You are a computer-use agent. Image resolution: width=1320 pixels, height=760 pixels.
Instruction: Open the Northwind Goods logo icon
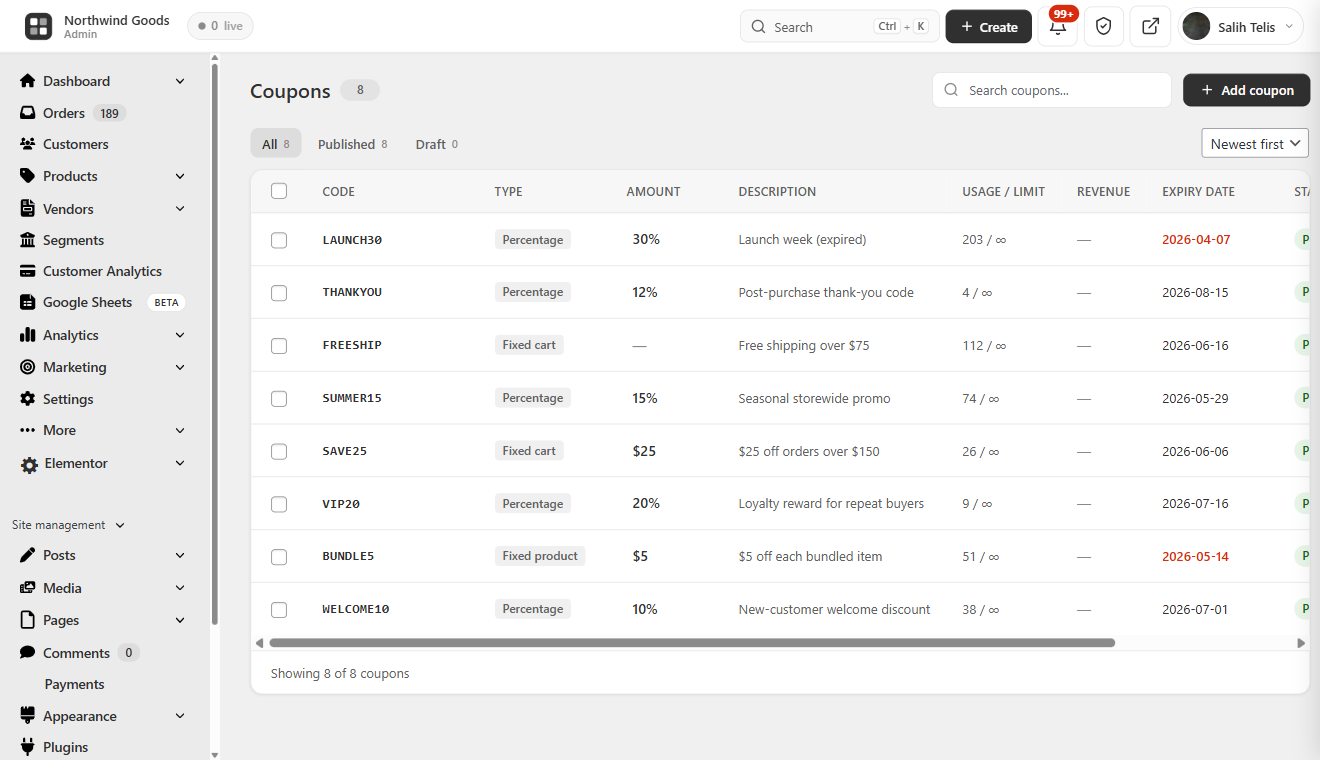[39, 27]
